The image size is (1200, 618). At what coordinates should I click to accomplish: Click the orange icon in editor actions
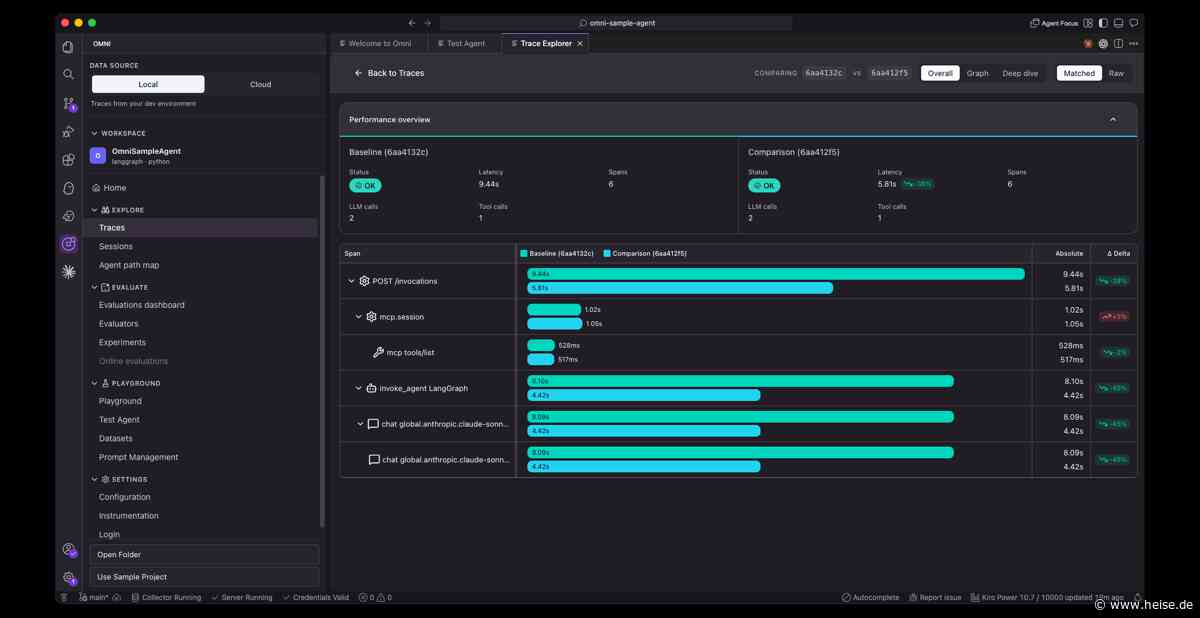coord(1088,43)
